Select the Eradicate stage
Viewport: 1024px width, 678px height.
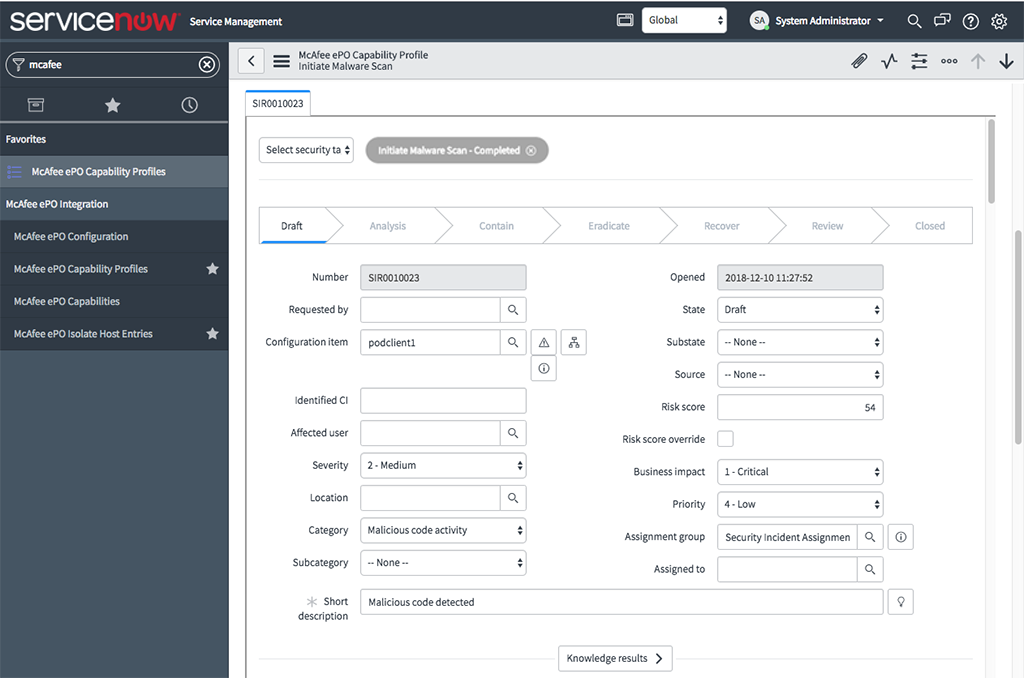pos(609,226)
